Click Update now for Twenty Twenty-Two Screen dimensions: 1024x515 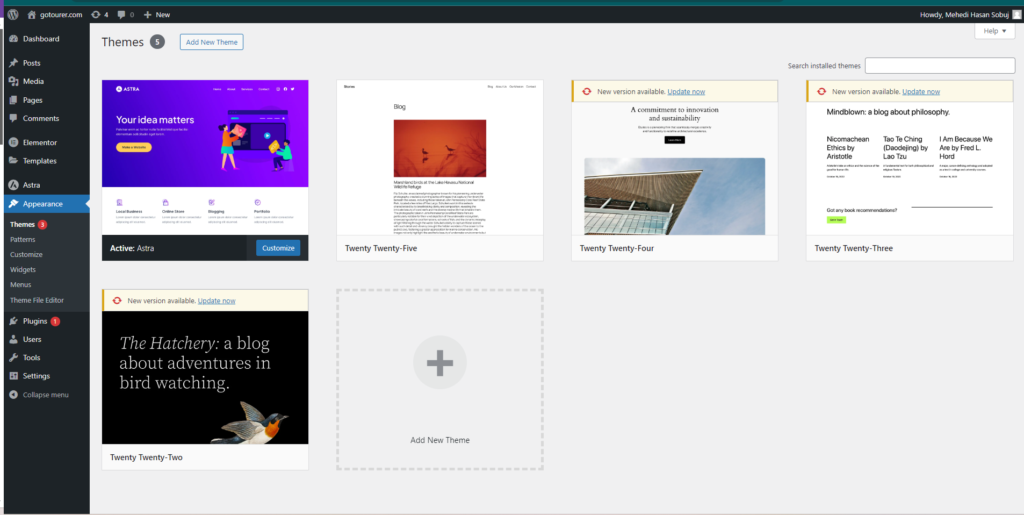coord(216,301)
